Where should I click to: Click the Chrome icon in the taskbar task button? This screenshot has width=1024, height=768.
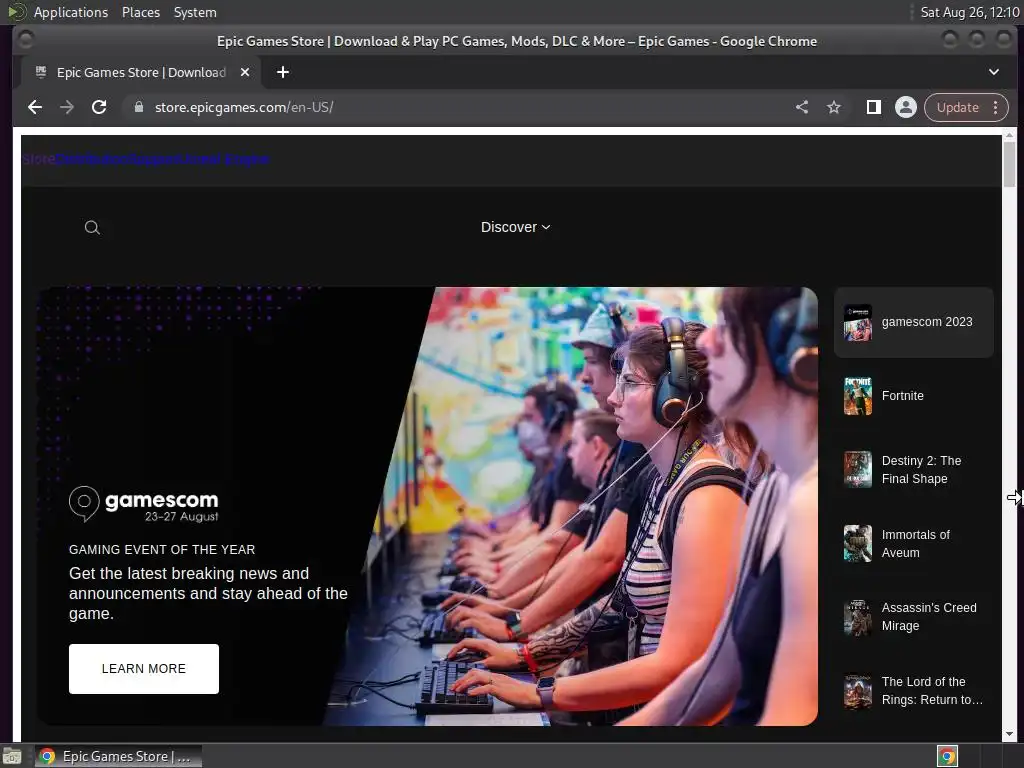(47, 756)
